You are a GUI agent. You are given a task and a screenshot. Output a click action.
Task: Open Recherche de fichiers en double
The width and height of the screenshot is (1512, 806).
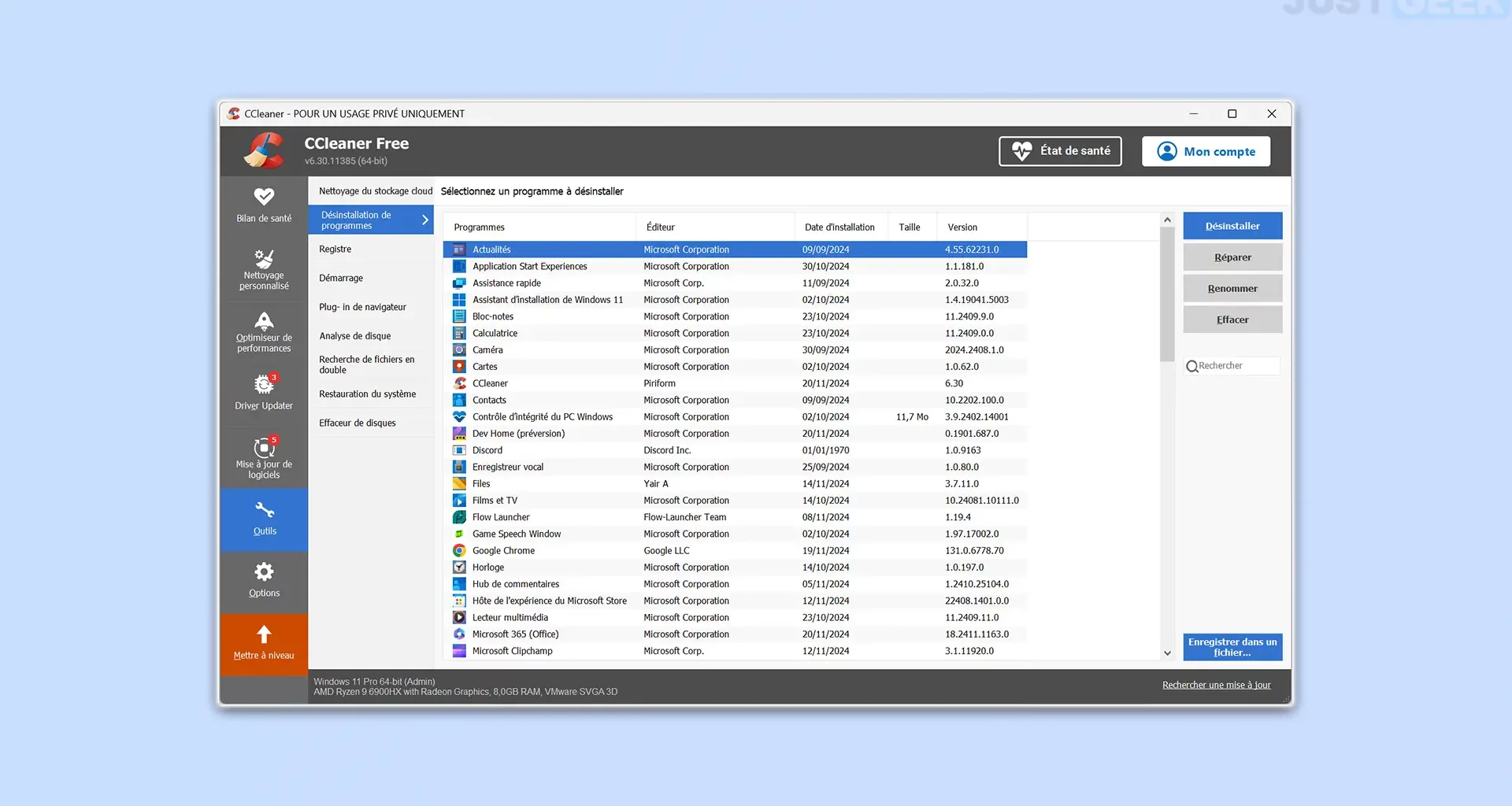(371, 364)
